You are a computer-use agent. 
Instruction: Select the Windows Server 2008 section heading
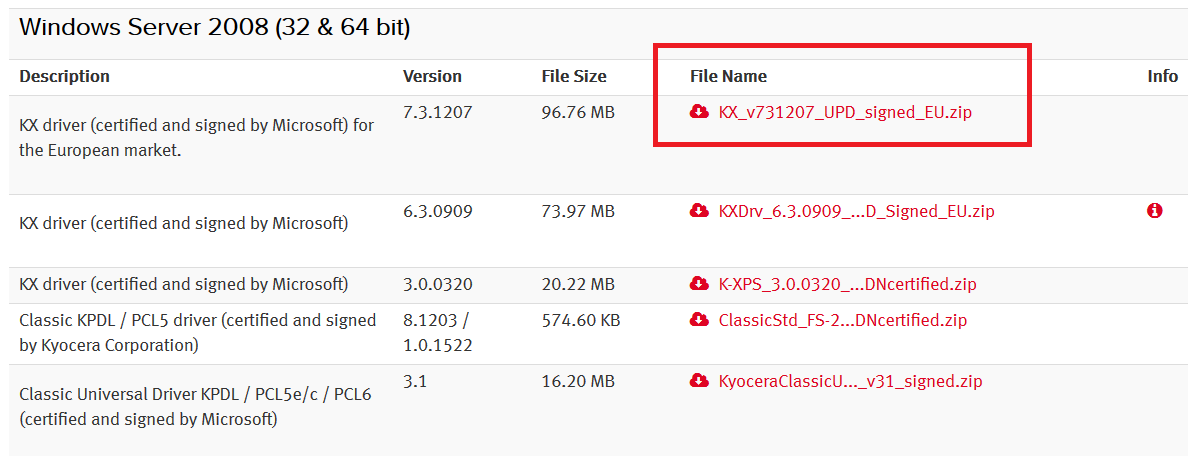[x=215, y=28]
